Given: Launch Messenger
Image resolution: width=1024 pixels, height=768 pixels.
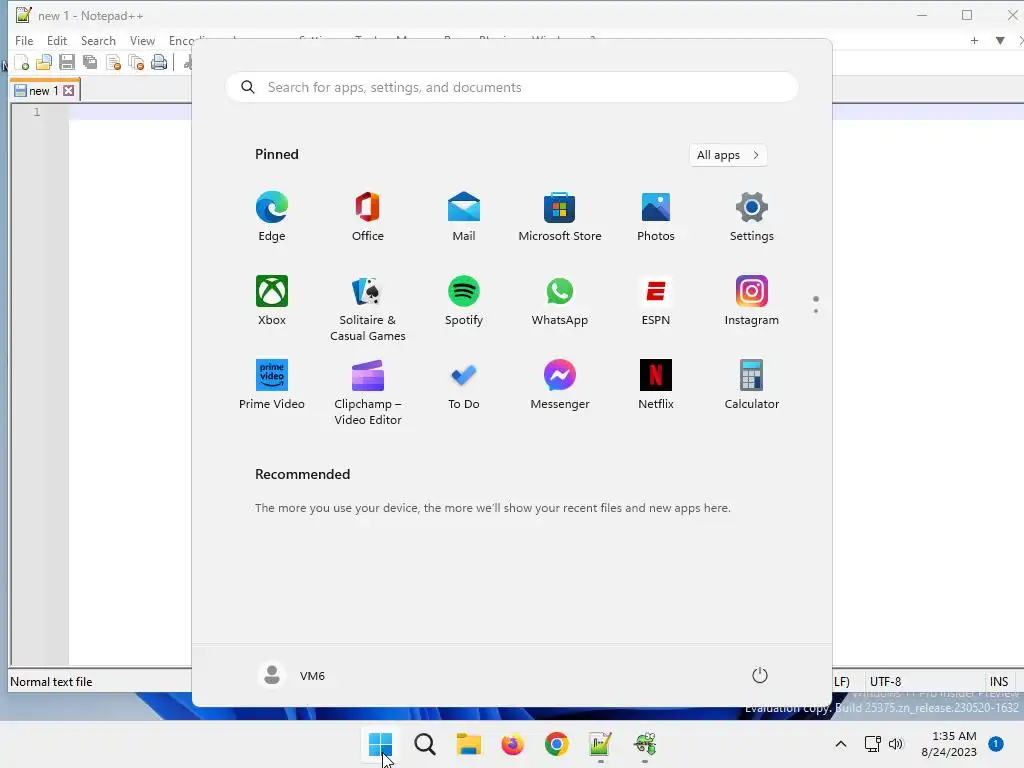Looking at the screenshot, I should pos(560,385).
